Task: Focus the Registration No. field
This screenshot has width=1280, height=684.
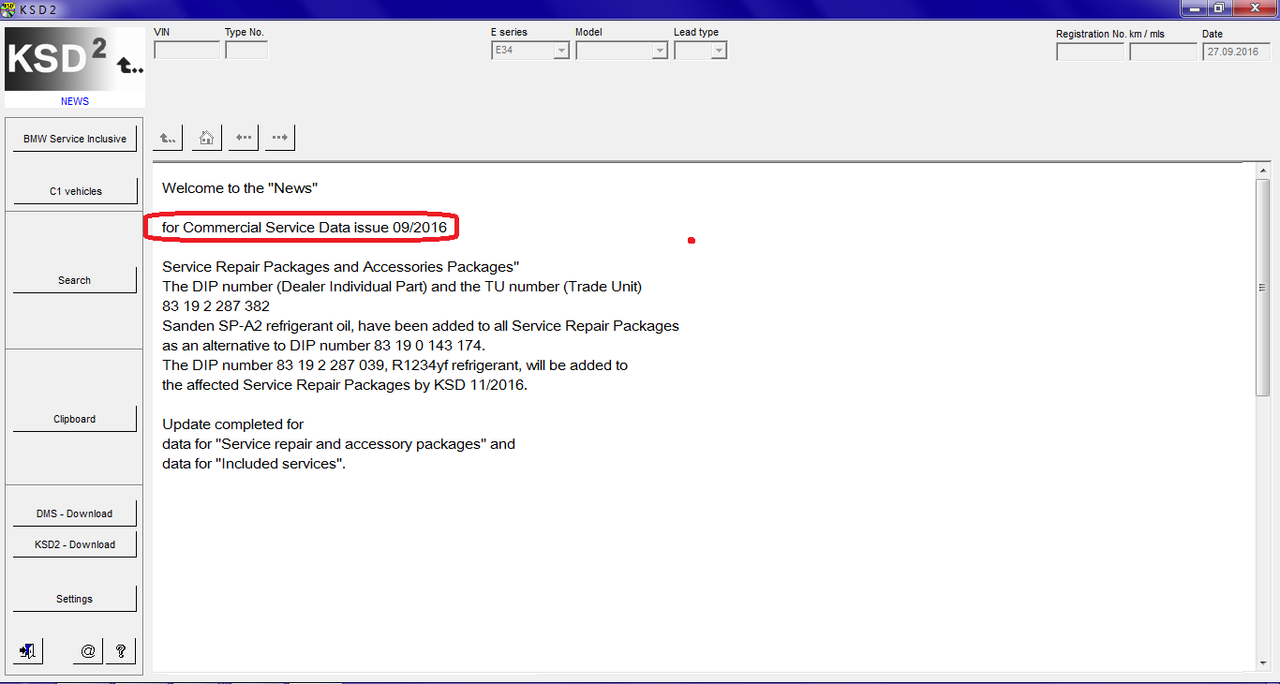Action: point(1090,52)
